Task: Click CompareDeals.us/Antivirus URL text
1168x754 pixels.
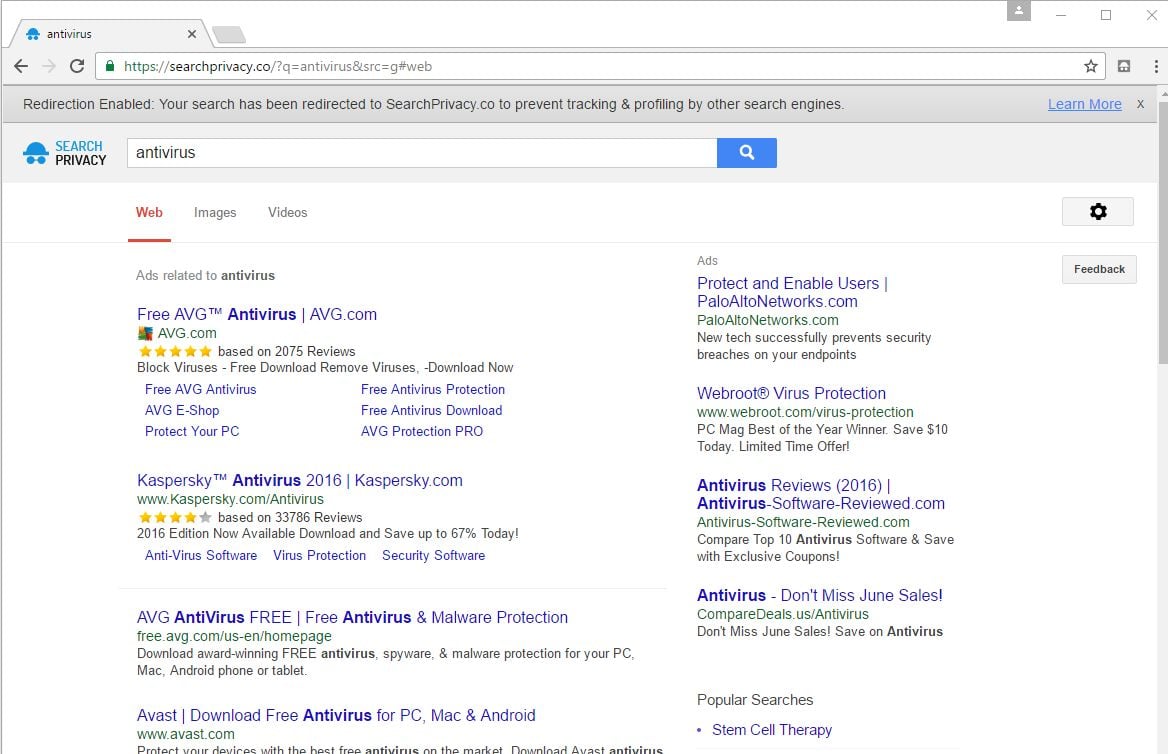Action: (x=783, y=614)
